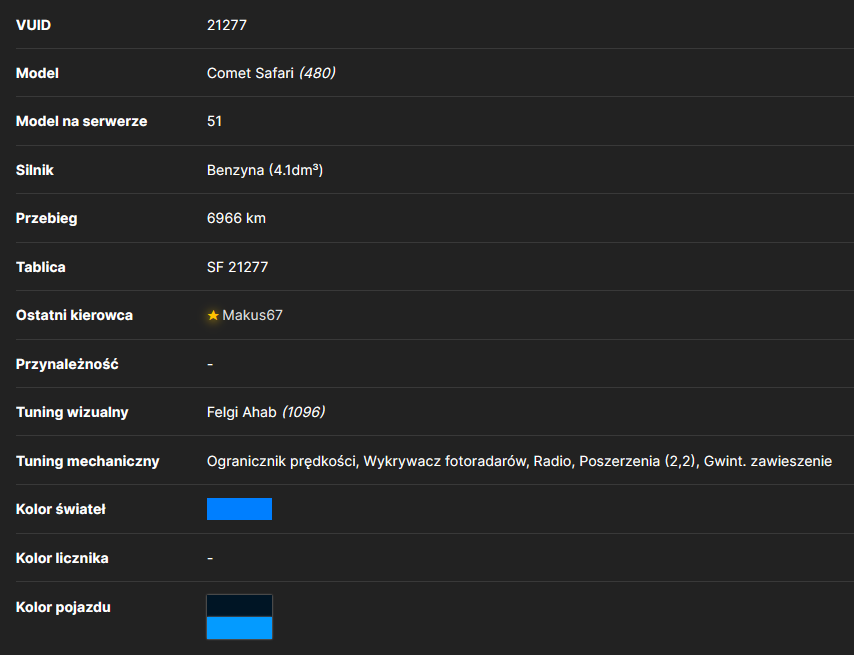The height and width of the screenshot is (655, 854).
Task: Open the Makus67 driver profile link
Action: [x=252, y=315]
